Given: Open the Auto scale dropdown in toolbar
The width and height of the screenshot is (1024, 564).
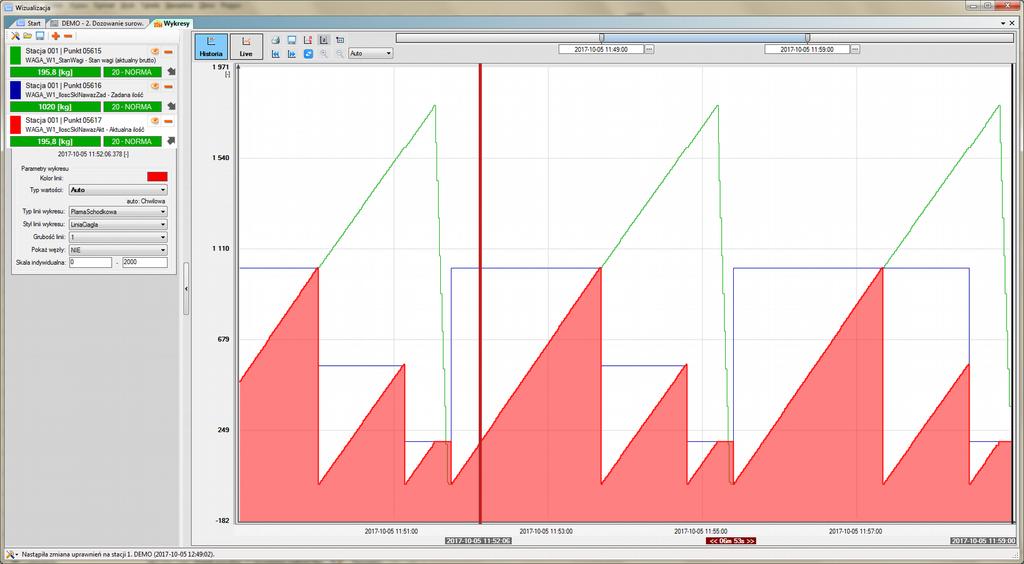Looking at the screenshot, I should (371, 54).
